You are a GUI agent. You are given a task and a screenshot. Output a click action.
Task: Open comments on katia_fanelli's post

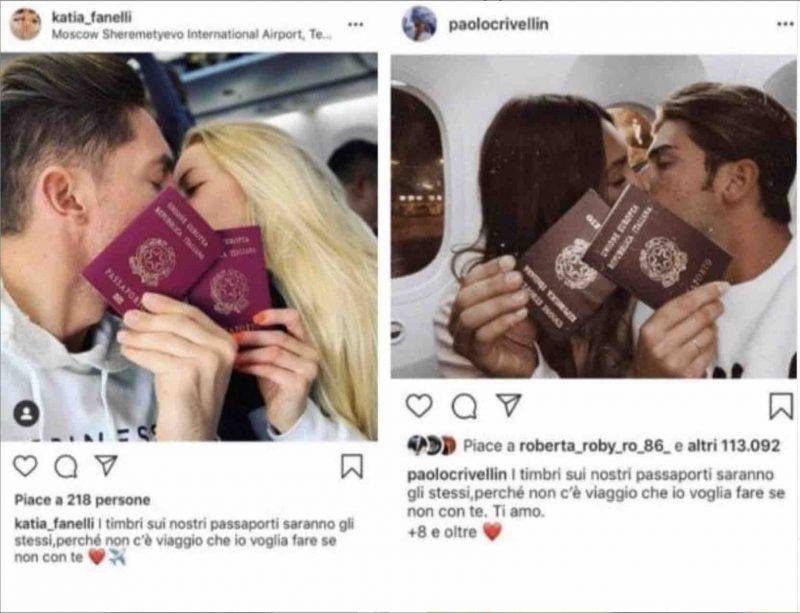coord(66,466)
